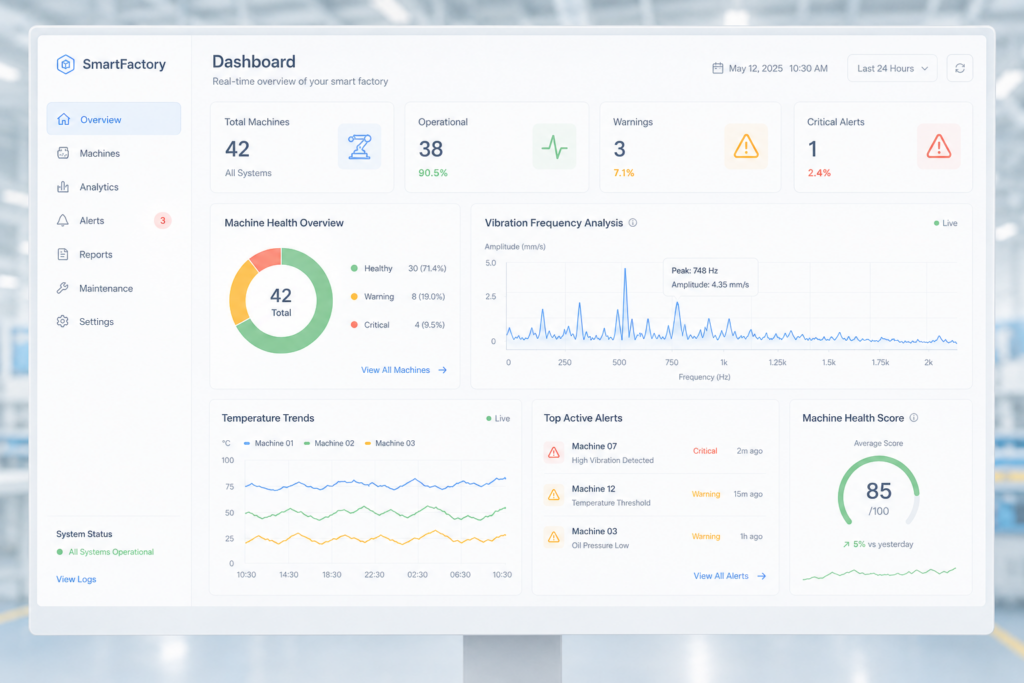Viewport: 1024px width, 683px height.
Task: Click the Overview home icon
Action: [x=63, y=119]
